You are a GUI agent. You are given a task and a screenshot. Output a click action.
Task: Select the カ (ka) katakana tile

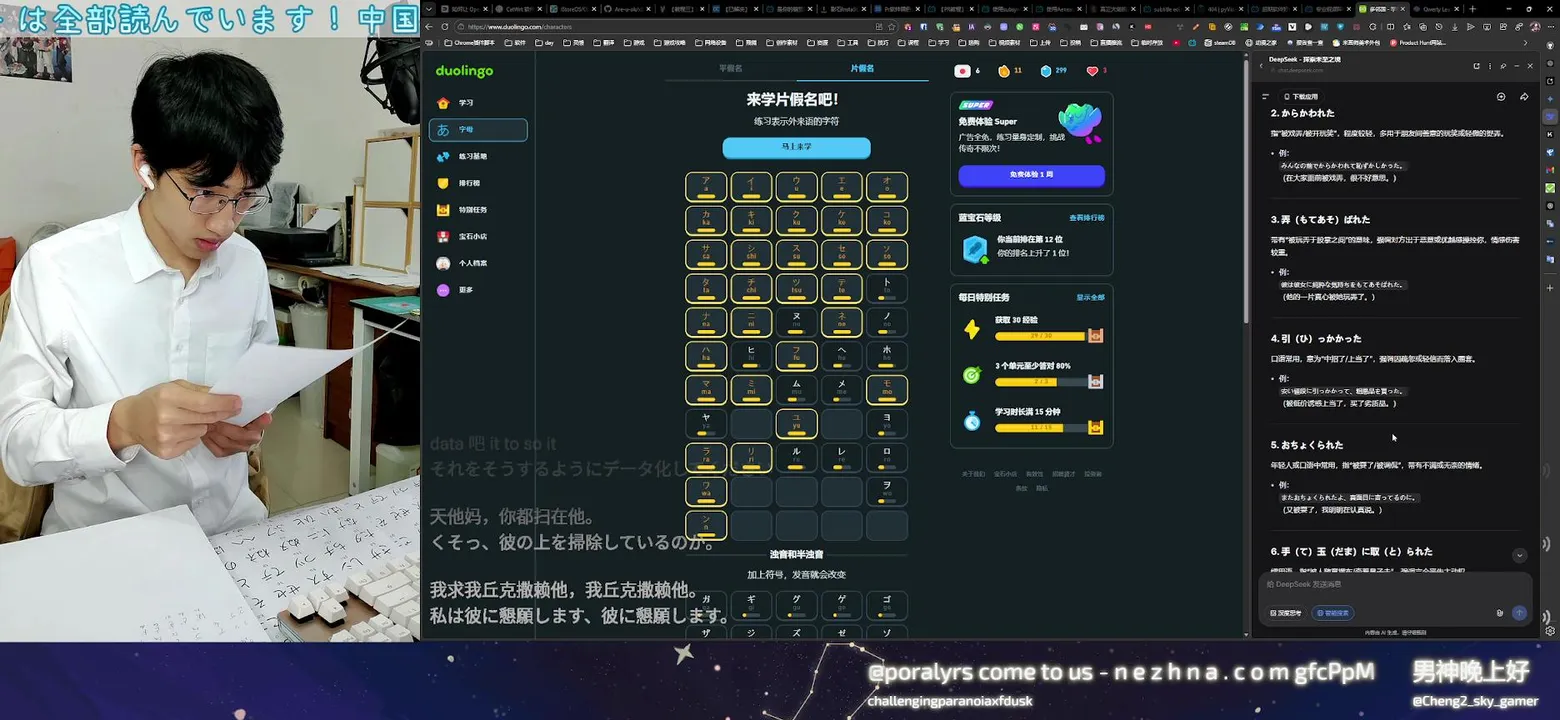(706, 220)
